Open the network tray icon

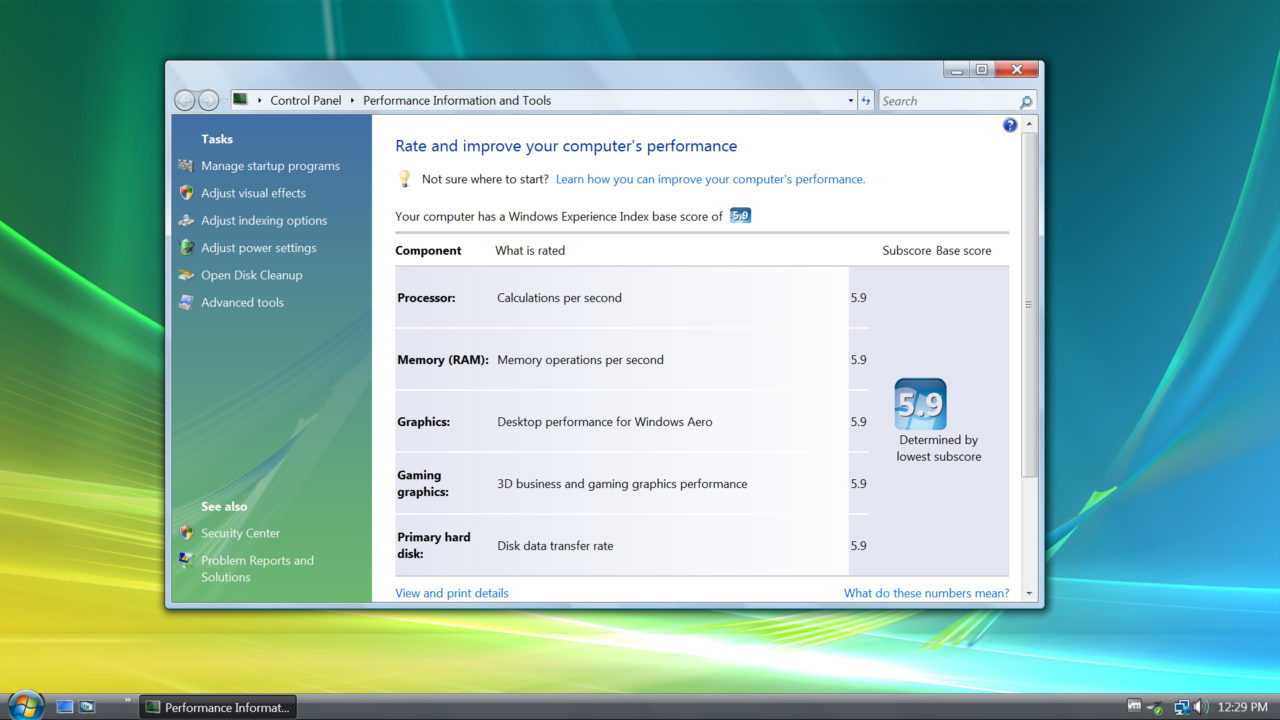pos(1182,707)
